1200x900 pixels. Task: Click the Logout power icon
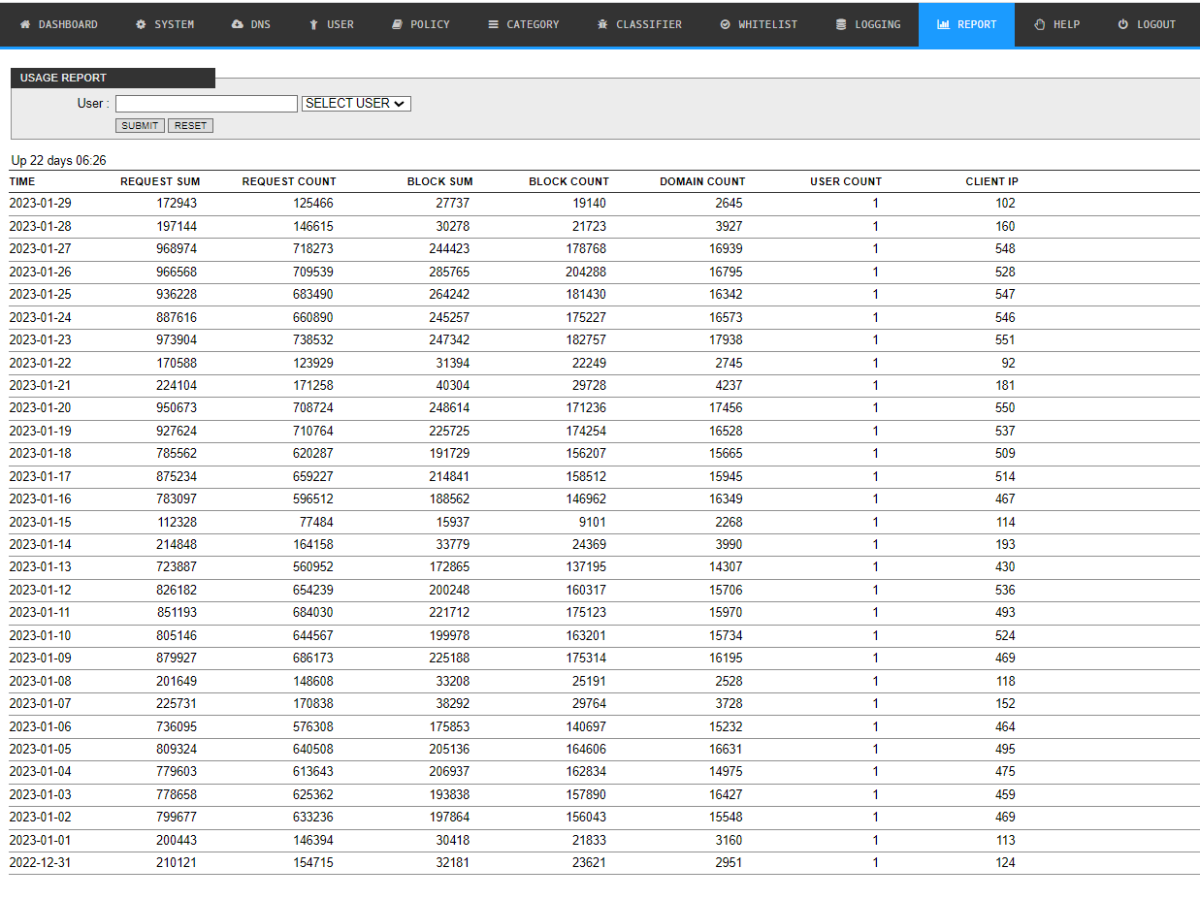(1123, 24)
